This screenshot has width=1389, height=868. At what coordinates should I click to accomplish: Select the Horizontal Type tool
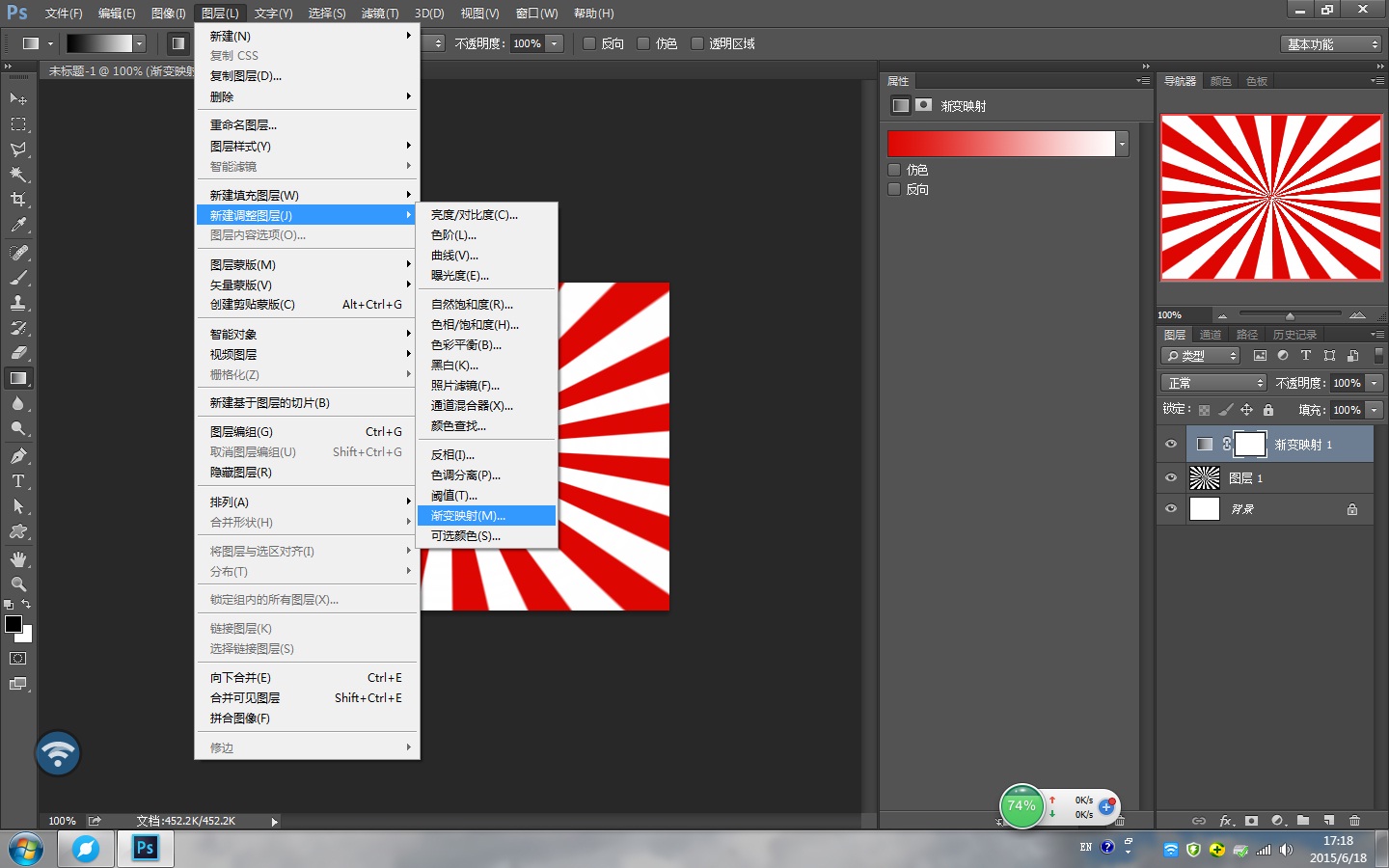(18, 481)
